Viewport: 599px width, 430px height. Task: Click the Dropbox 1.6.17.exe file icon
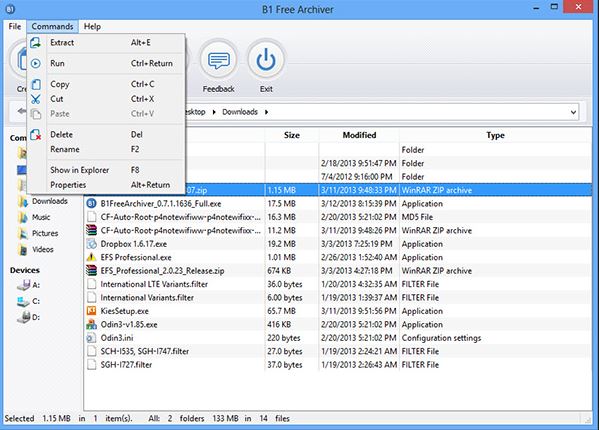click(x=91, y=244)
